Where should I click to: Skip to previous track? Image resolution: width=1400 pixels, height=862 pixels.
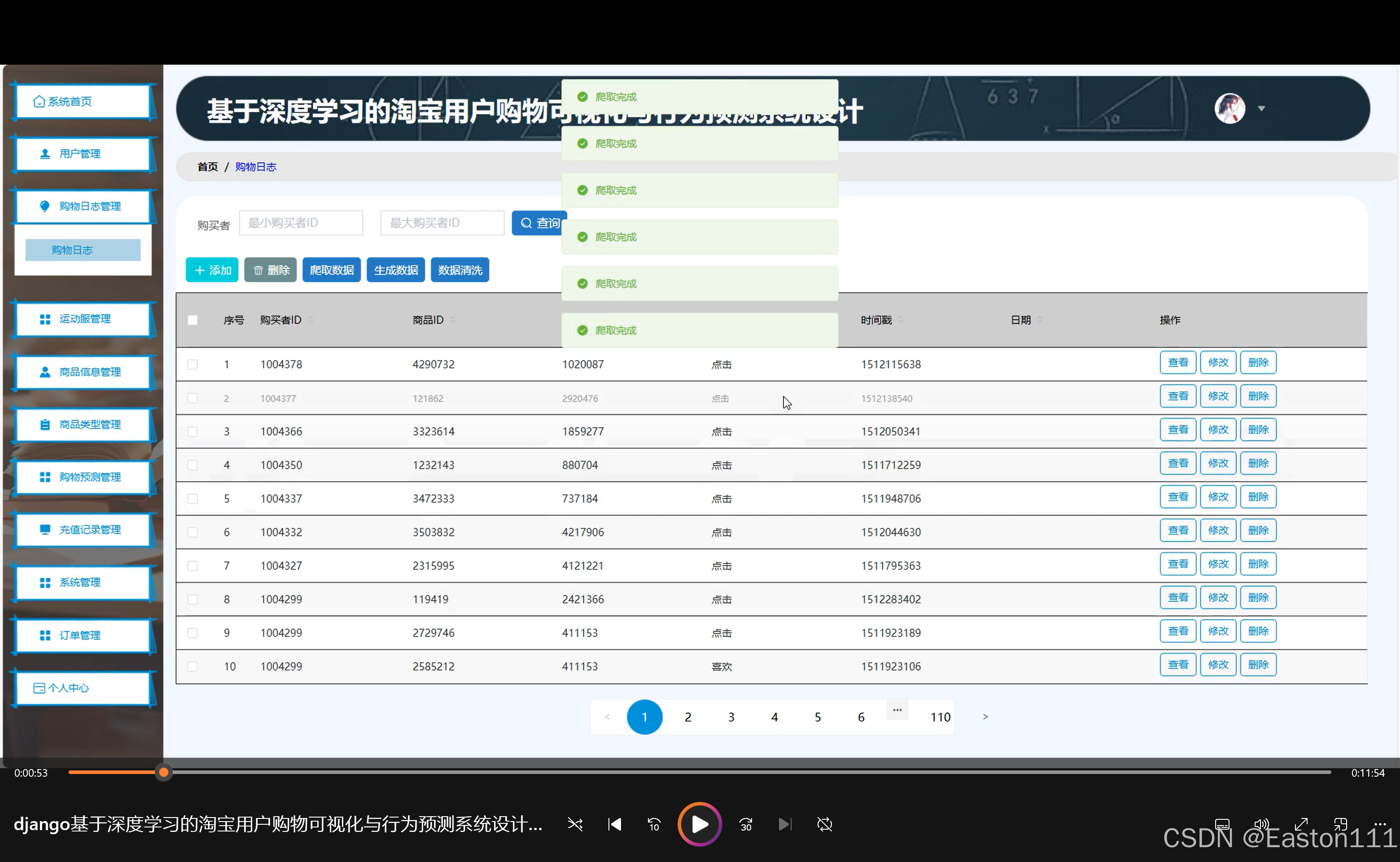(x=614, y=824)
